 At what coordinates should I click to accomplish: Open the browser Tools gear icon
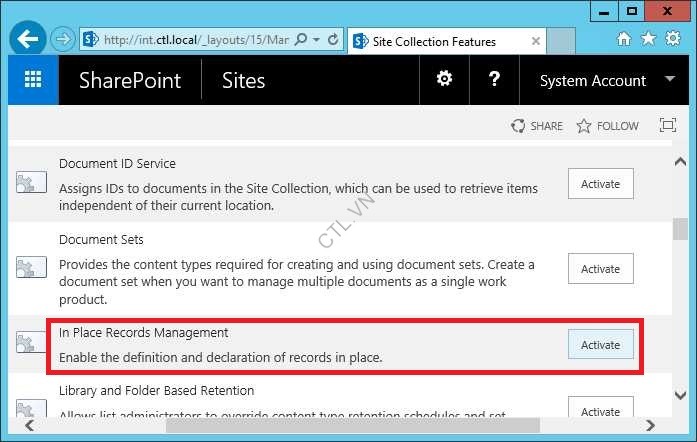(x=673, y=40)
